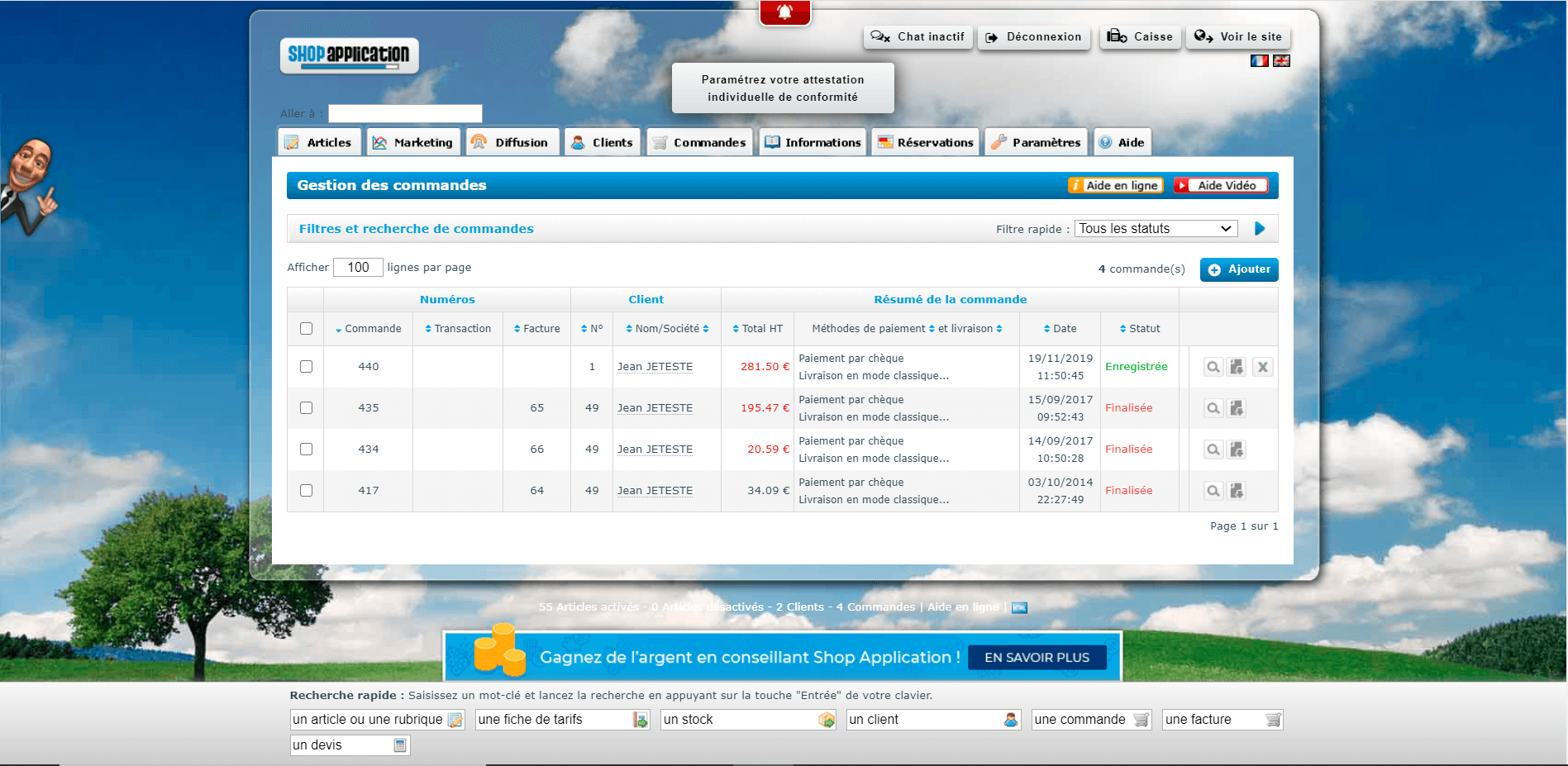Select the checkbox for order 434
The width and height of the screenshot is (1568, 766).
[x=306, y=450]
